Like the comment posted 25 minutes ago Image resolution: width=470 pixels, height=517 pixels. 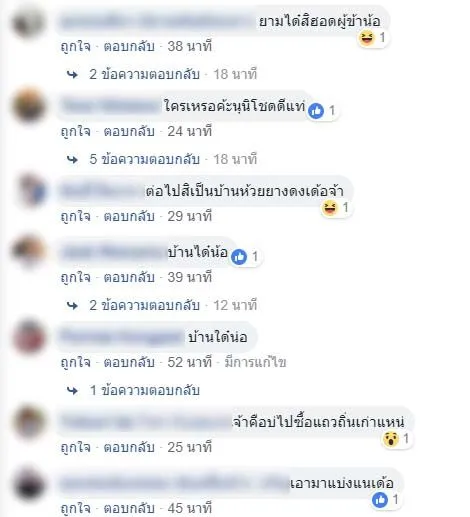pos(76,447)
